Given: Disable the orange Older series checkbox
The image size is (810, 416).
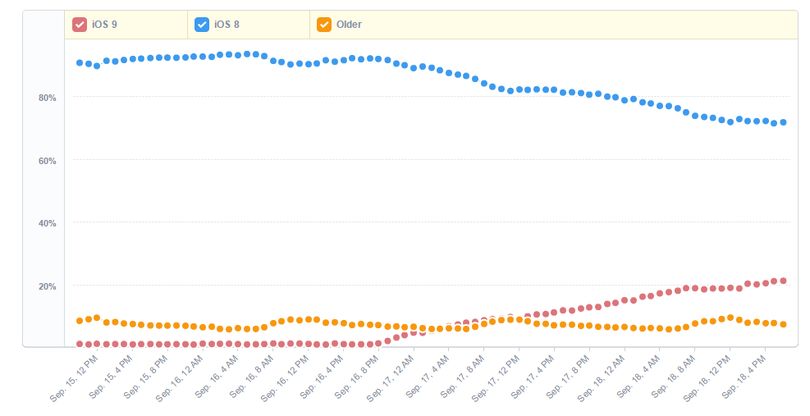Looking at the screenshot, I should [x=324, y=24].
